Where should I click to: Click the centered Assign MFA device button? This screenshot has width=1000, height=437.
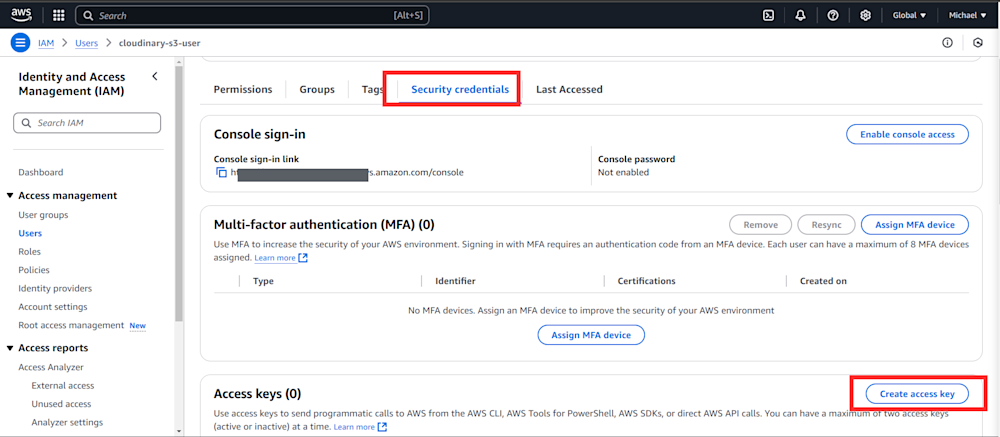click(591, 335)
